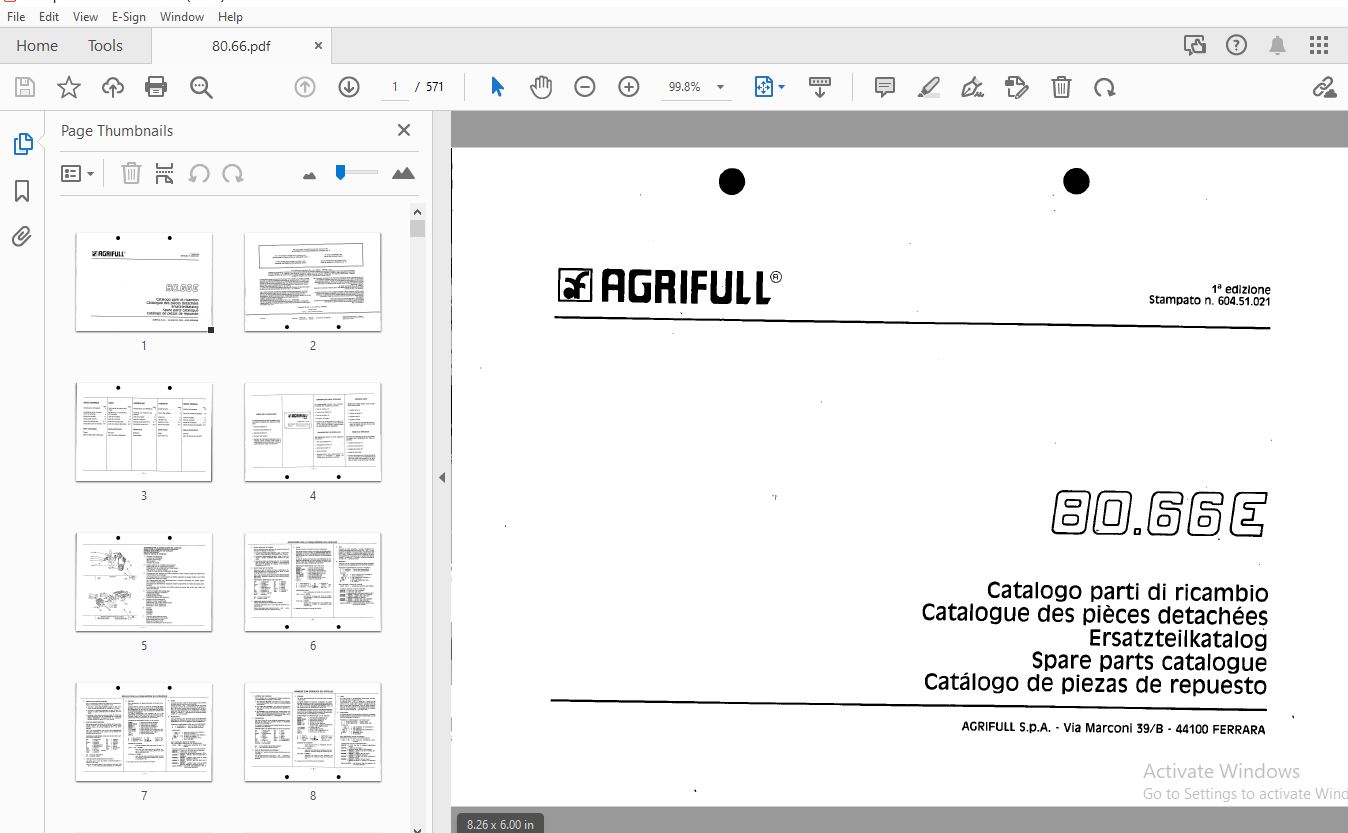Reduce thumbnail size small mountain icon
The width and height of the screenshot is (1348, 833).
(309, 175)
